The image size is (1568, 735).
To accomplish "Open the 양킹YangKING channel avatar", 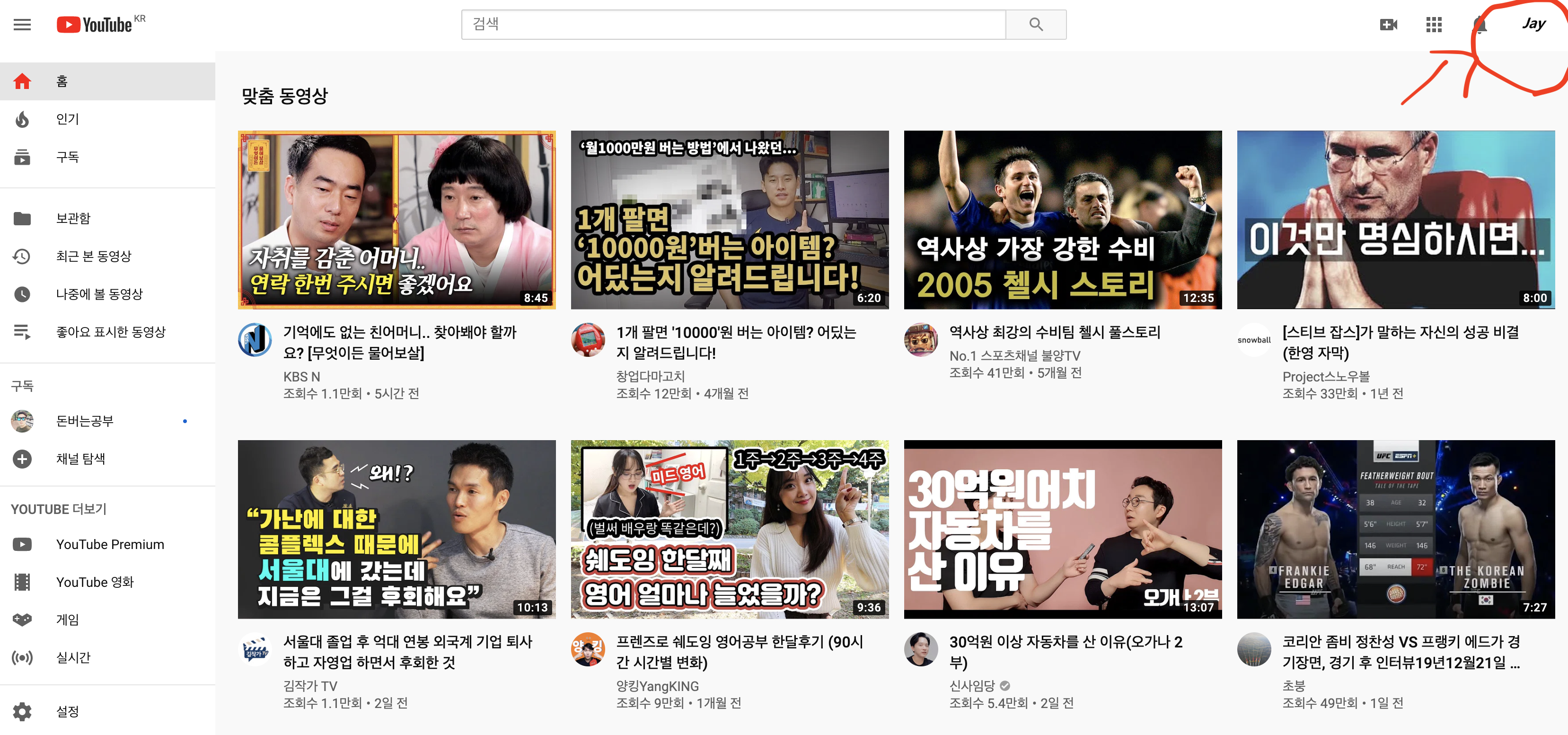I will tap(587, 648).
